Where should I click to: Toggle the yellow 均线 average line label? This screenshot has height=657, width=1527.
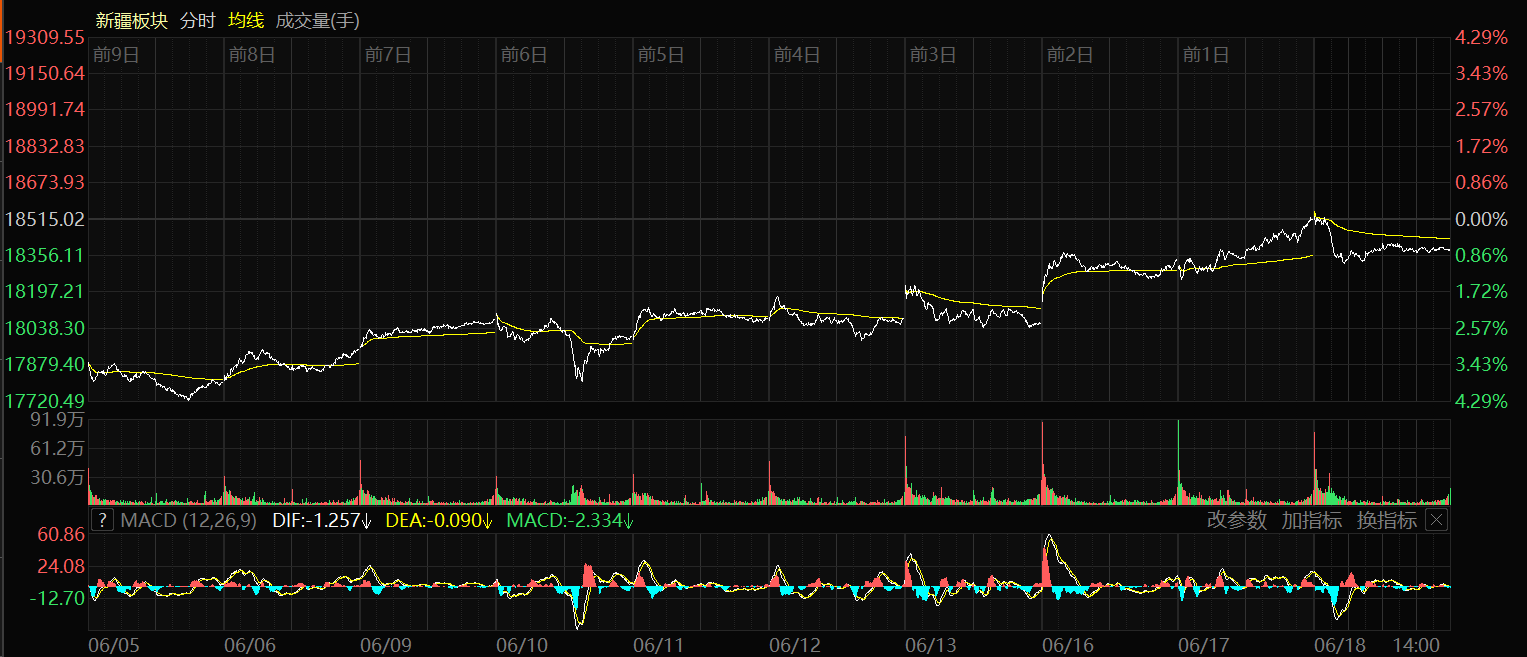click(245, 20)
